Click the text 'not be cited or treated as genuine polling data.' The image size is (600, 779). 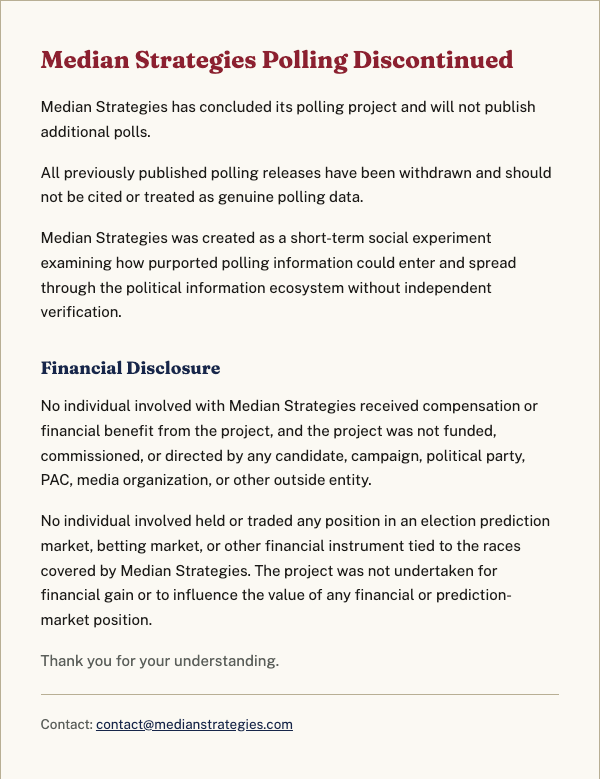[x=202, y=197]
